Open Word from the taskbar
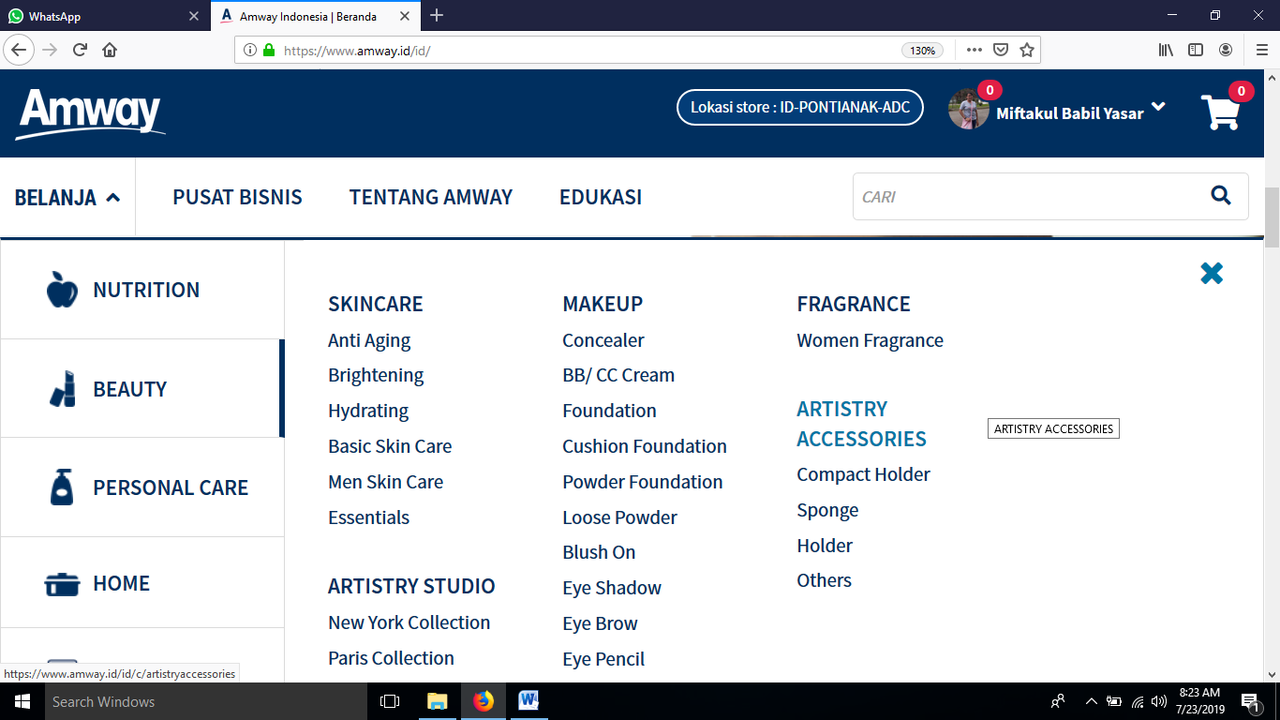The width and height of the screenshot is (1280, 720). point(529,701)
